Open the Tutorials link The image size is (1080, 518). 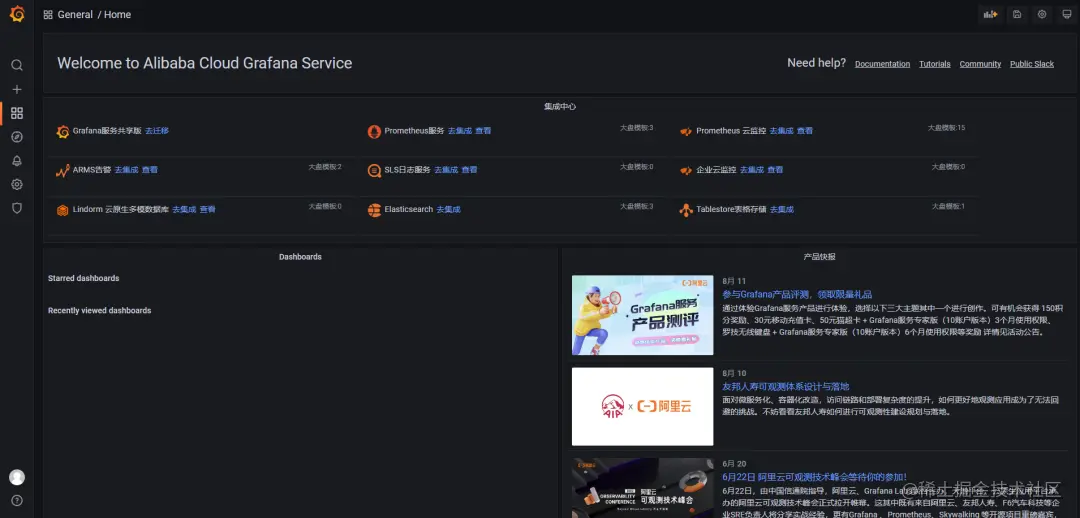click(935, 64)
